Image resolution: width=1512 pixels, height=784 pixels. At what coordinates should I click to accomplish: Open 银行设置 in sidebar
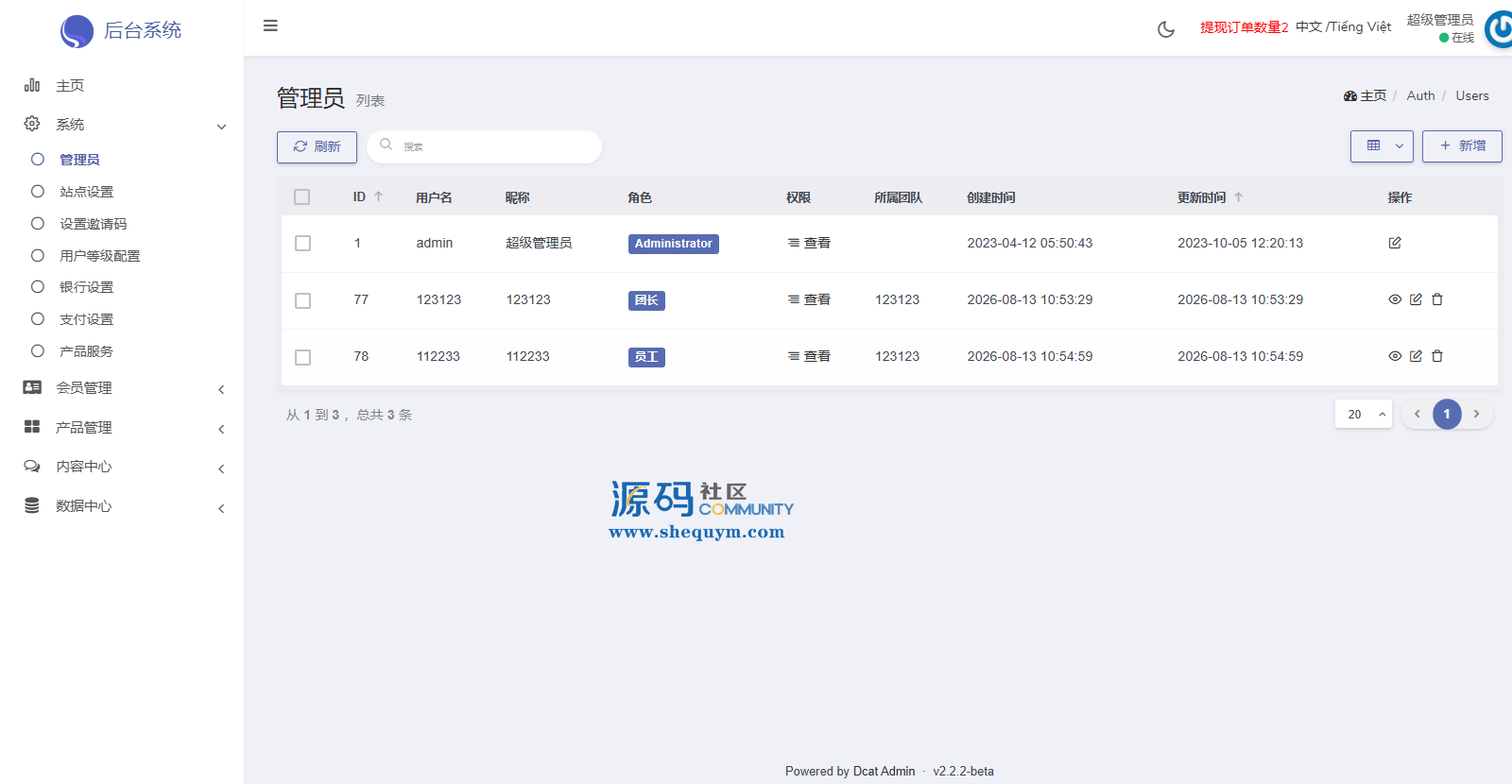click(86, 287)
